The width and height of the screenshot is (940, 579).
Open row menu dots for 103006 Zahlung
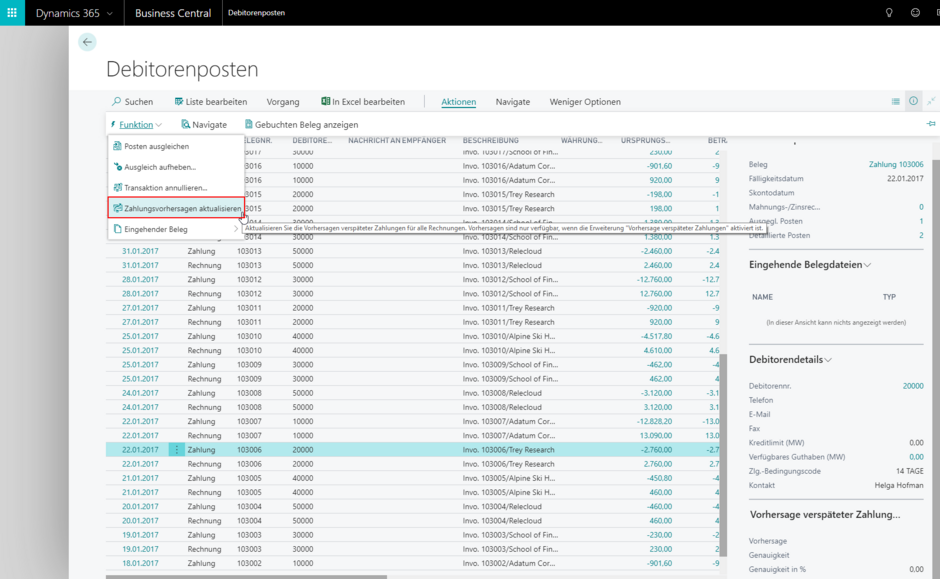(176, 450)
